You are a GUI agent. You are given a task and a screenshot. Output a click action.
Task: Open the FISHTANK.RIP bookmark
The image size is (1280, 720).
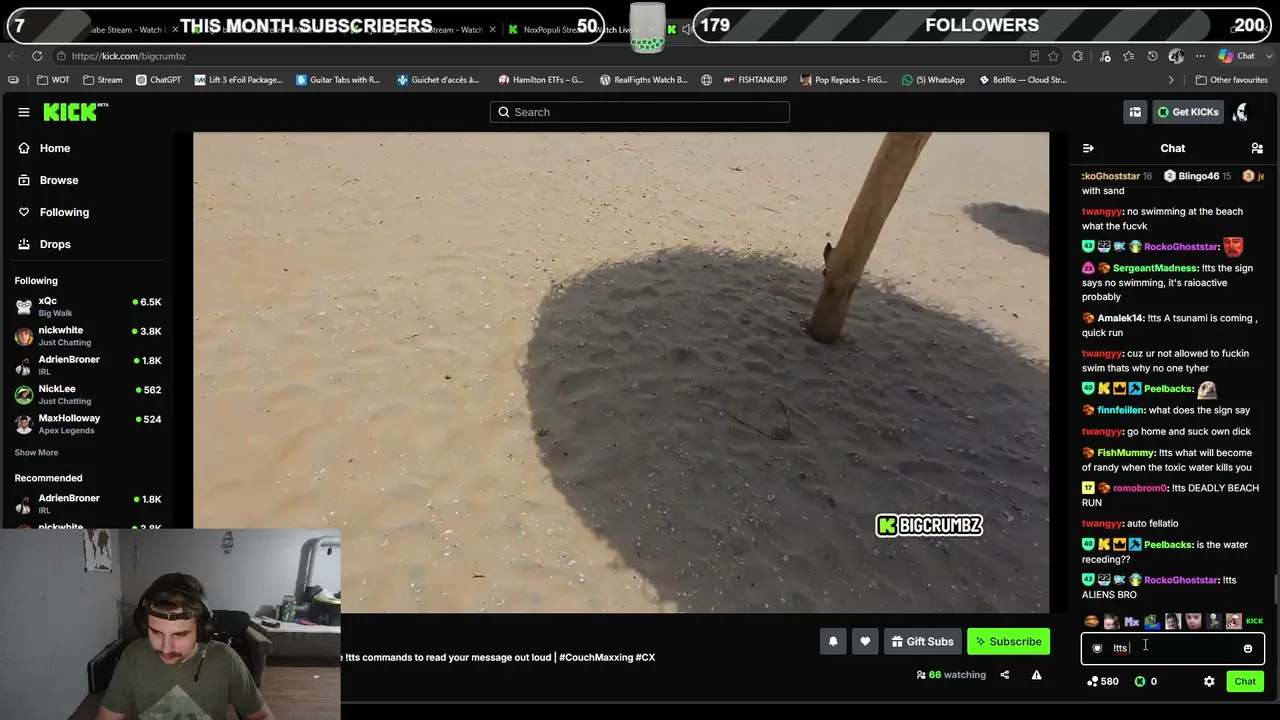[757, 80]
